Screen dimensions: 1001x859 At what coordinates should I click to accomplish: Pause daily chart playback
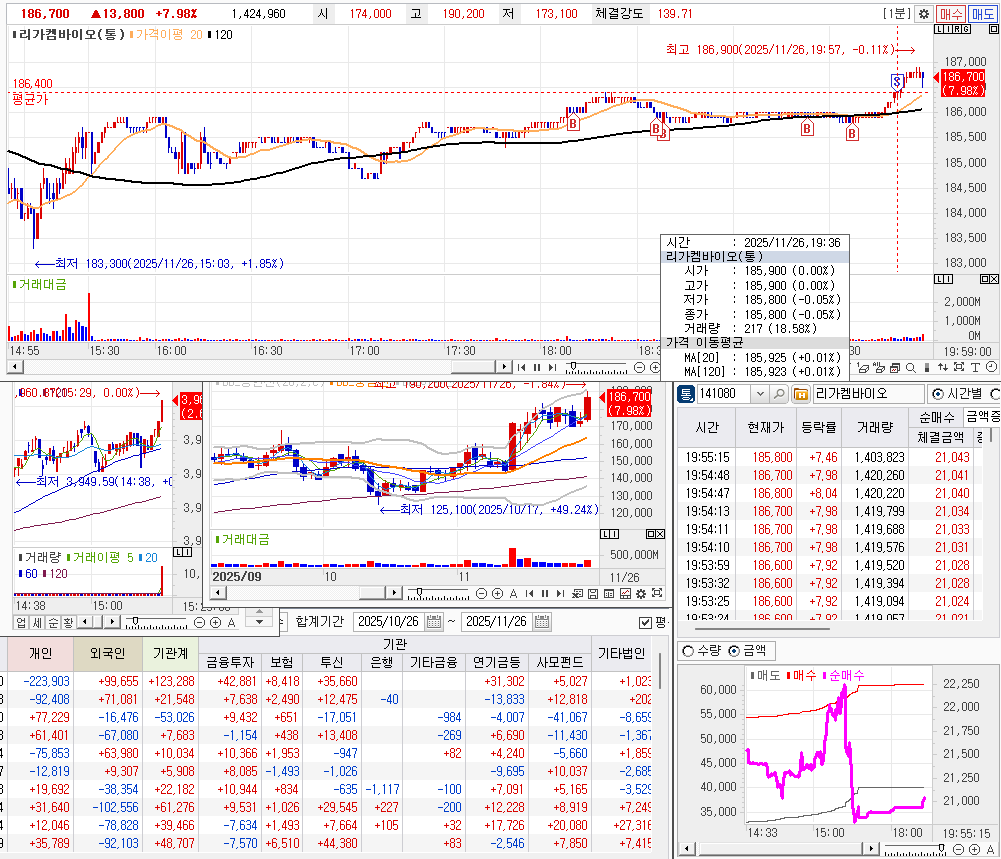(545, 594)
